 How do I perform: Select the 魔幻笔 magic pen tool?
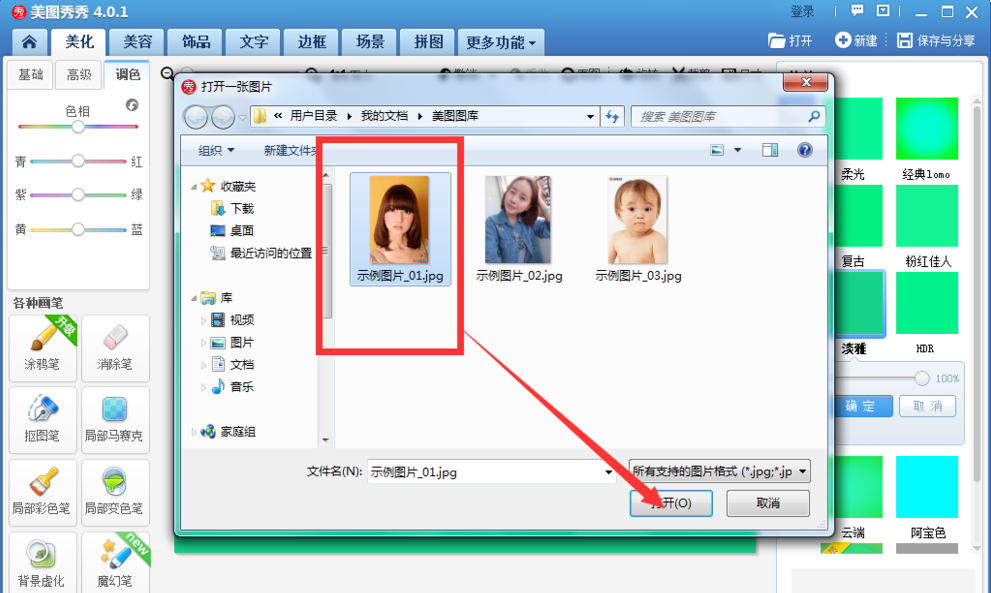113,561
